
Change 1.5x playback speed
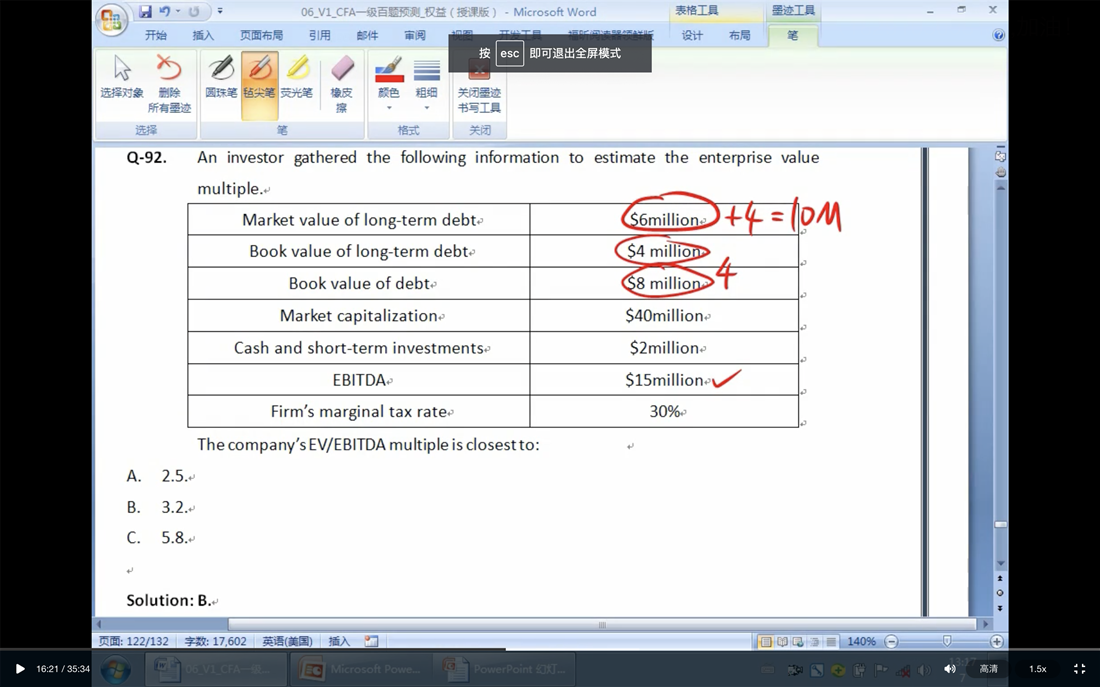click(x=1038, y=669)
